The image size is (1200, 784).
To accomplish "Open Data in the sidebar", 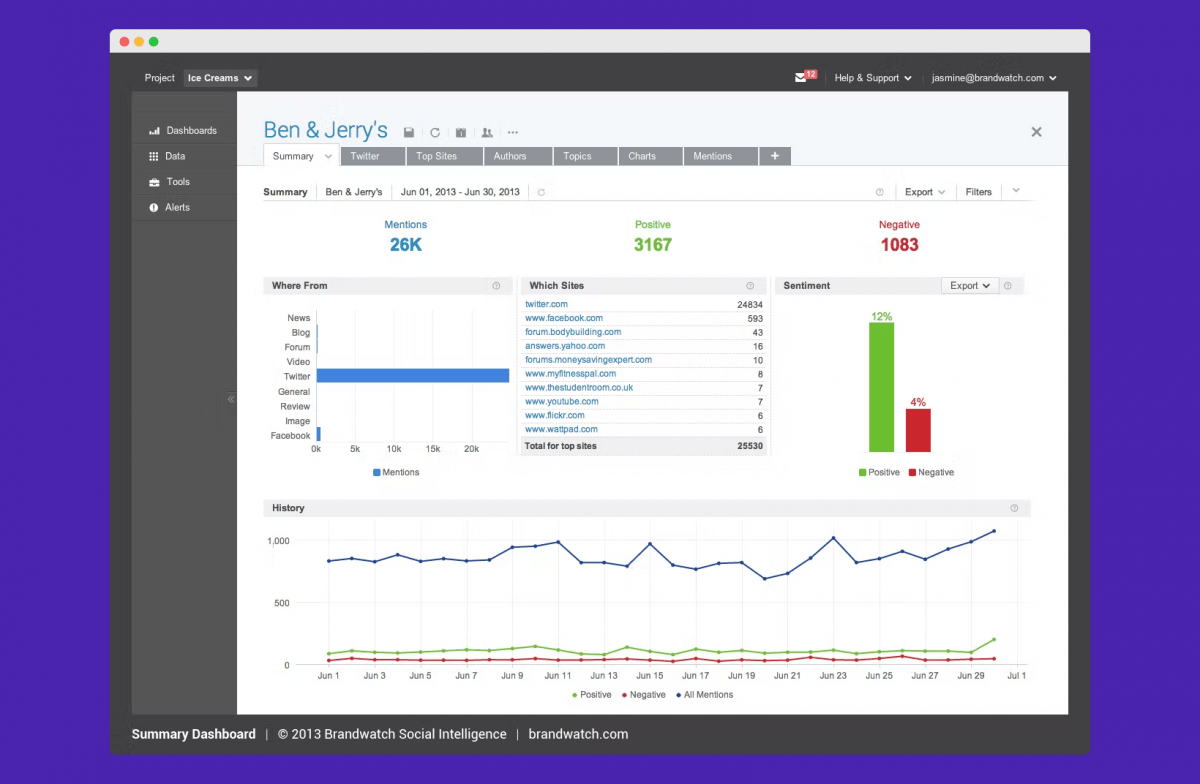I will (185, 156).
